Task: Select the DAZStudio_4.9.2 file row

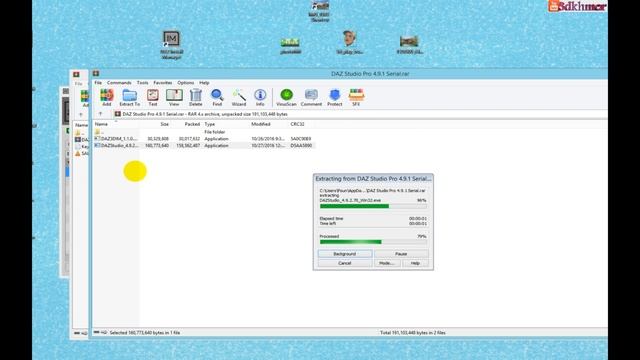Action: coord(204,145)
